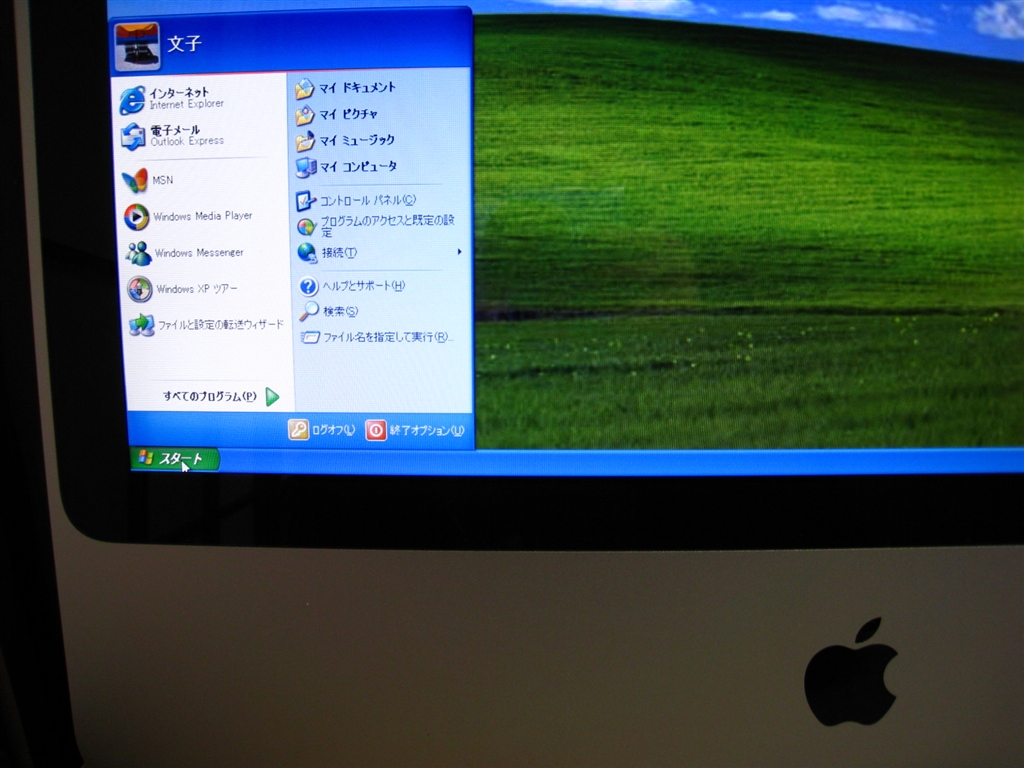1024x768 pixels.
Task: Click the ログオフ(L) button label
Action: pos(333,430)
